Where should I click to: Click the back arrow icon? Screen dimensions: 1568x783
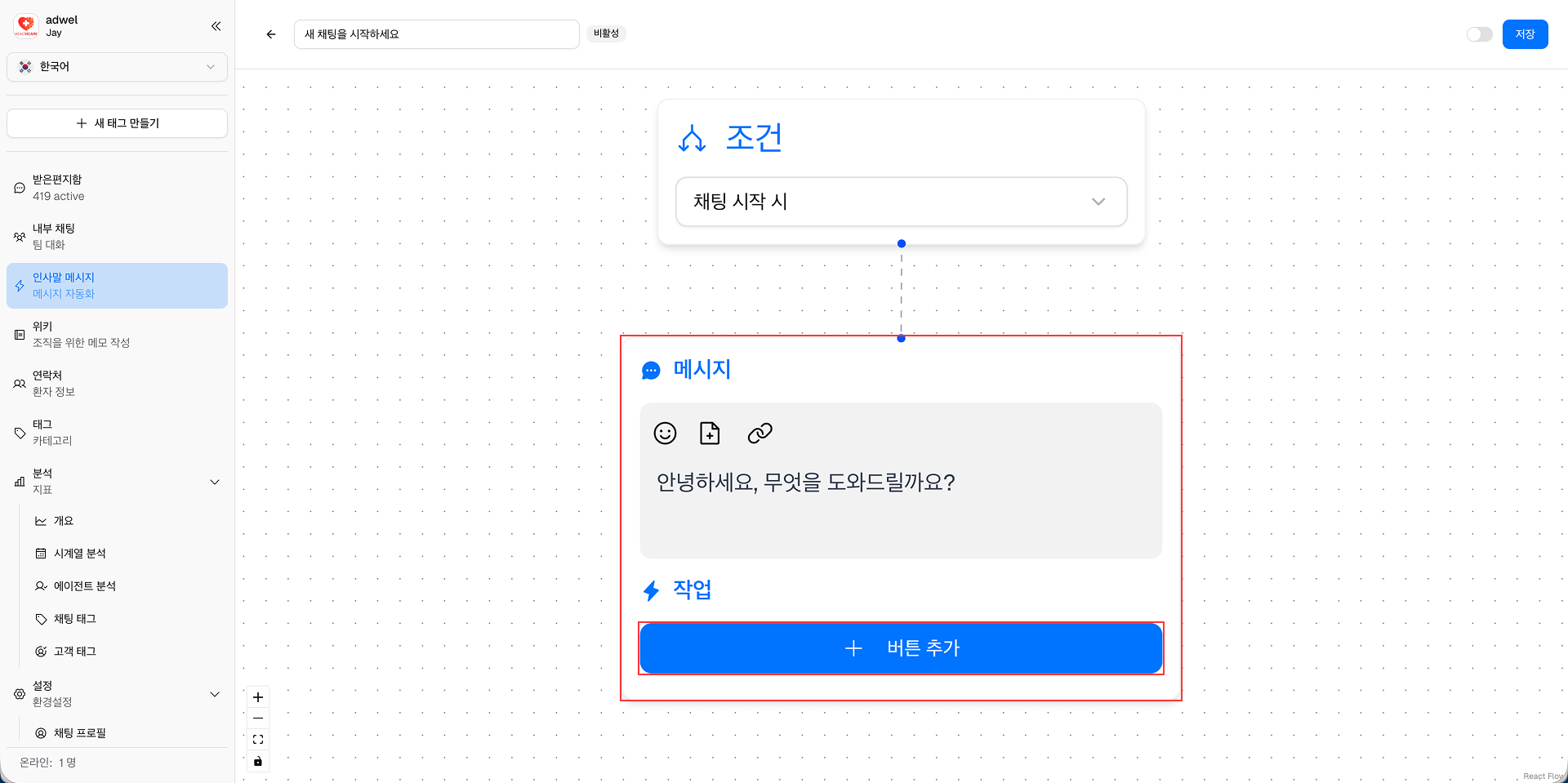[271, 34]
